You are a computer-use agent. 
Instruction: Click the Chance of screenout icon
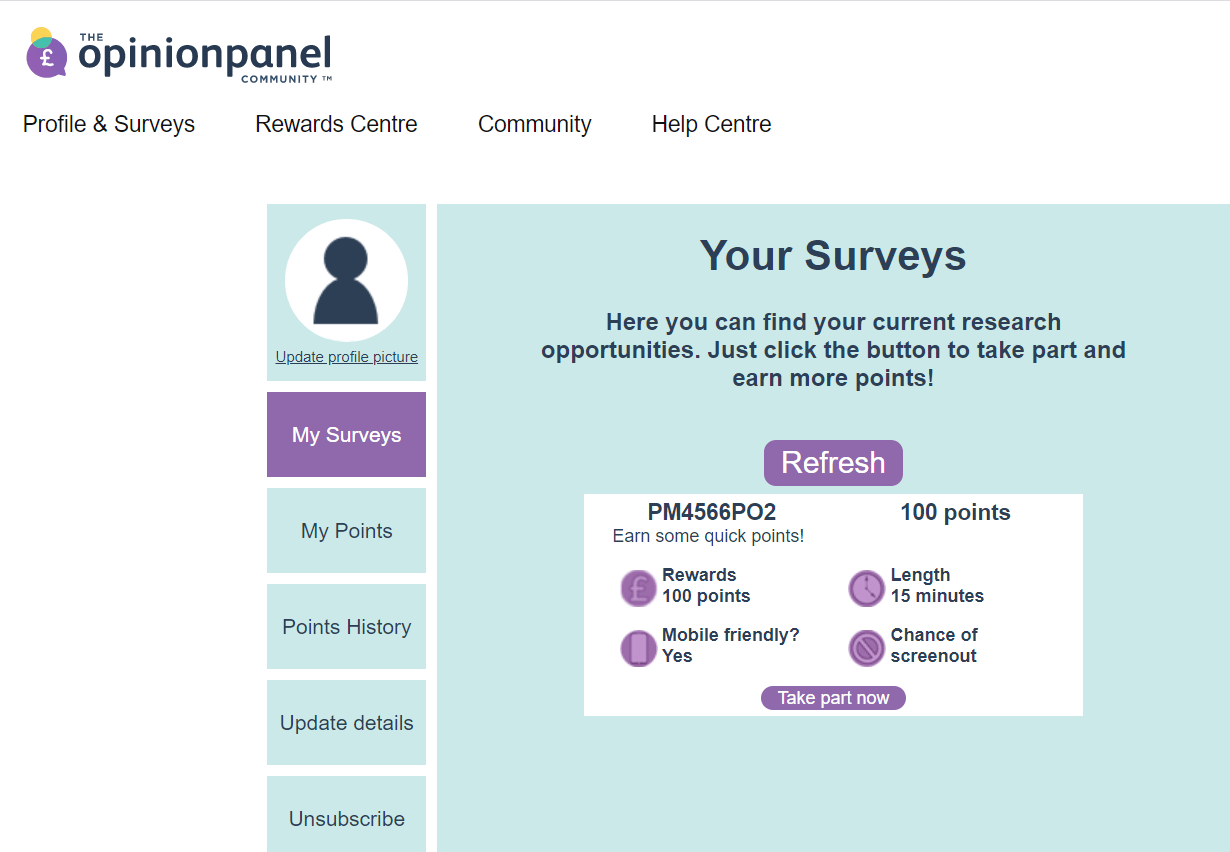coord(866,648)
